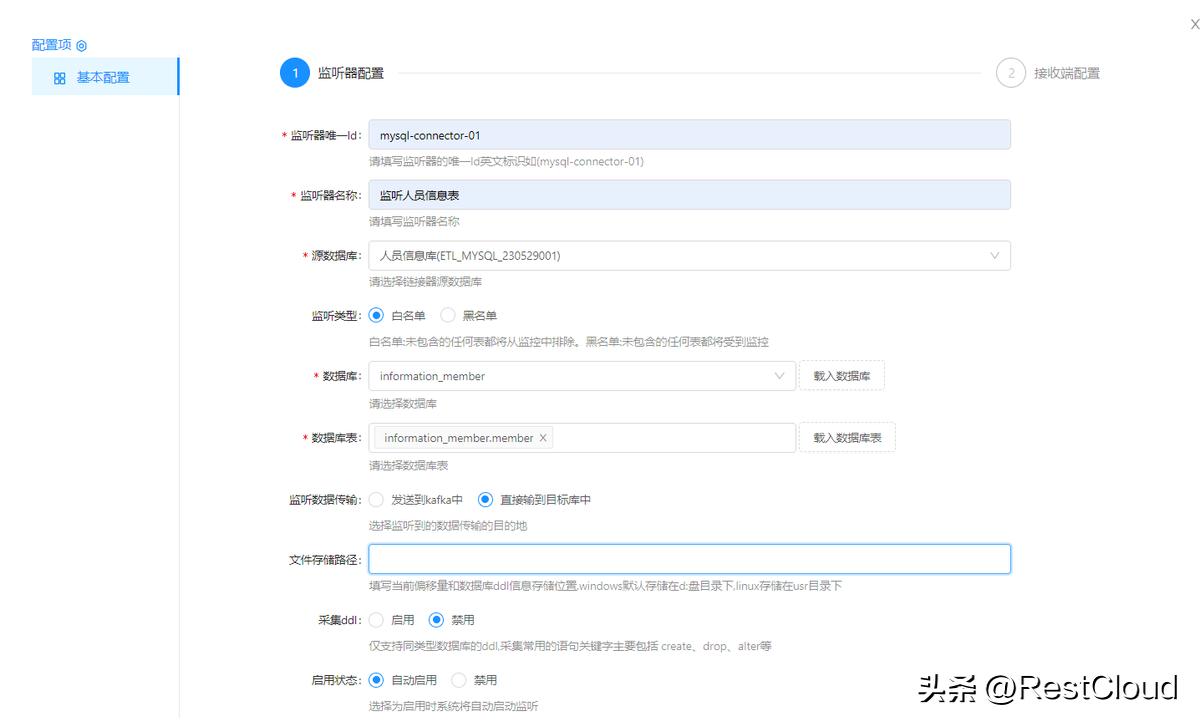Click the 文件存储路径 input field
The width and height of the screenshot is (1200, 726).
click(688, 558)
